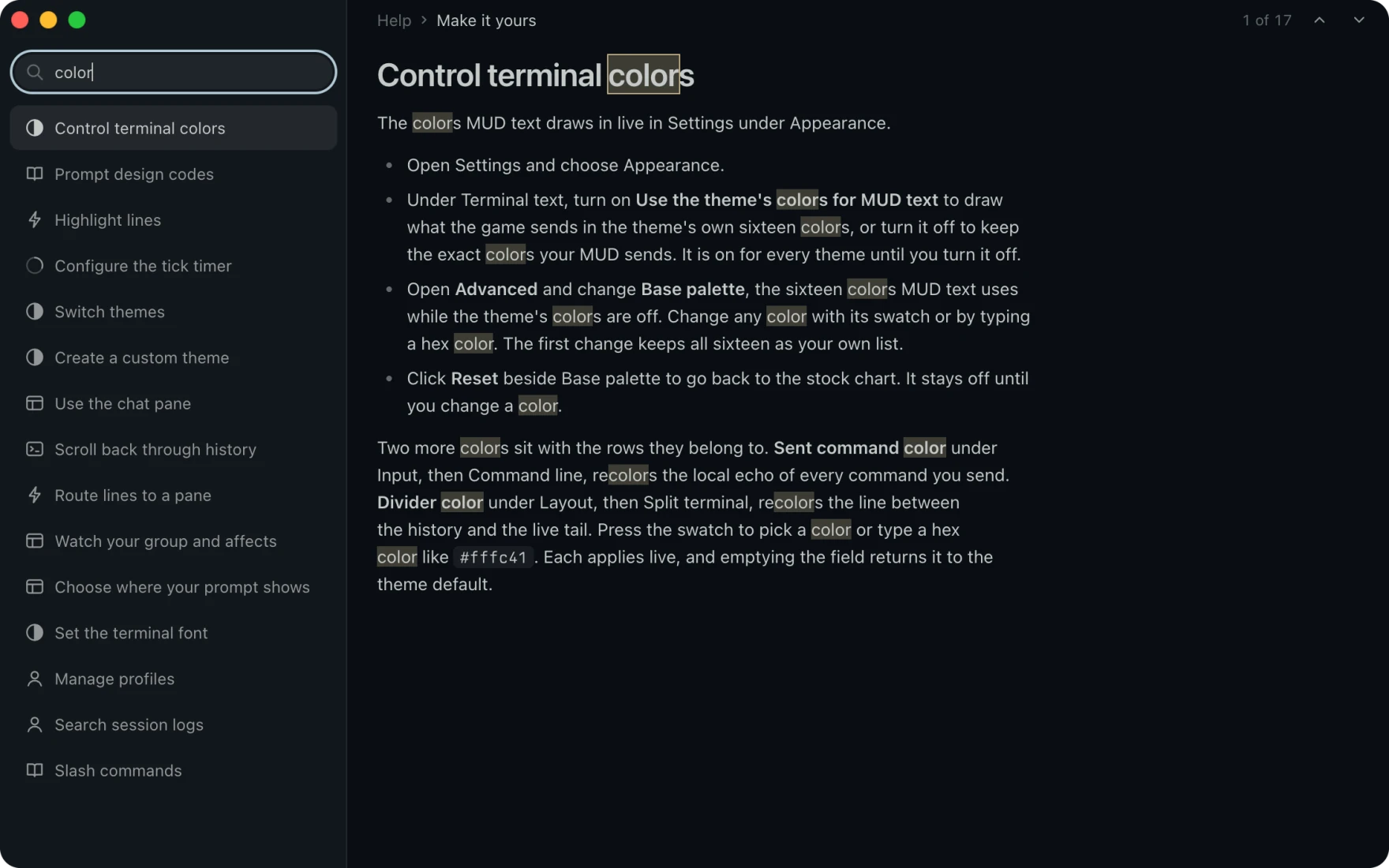Jump to next search match with down chevron

point(1359,20)
